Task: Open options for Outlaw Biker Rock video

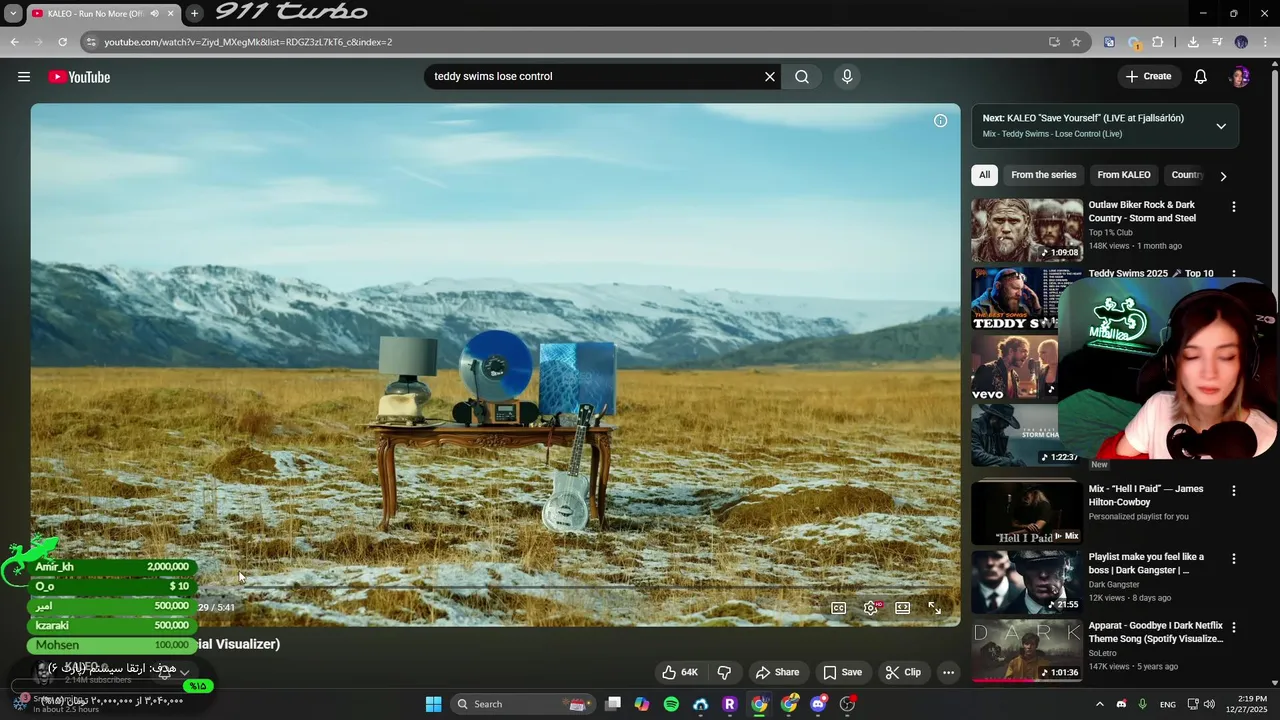Action: pos(1233,207)
